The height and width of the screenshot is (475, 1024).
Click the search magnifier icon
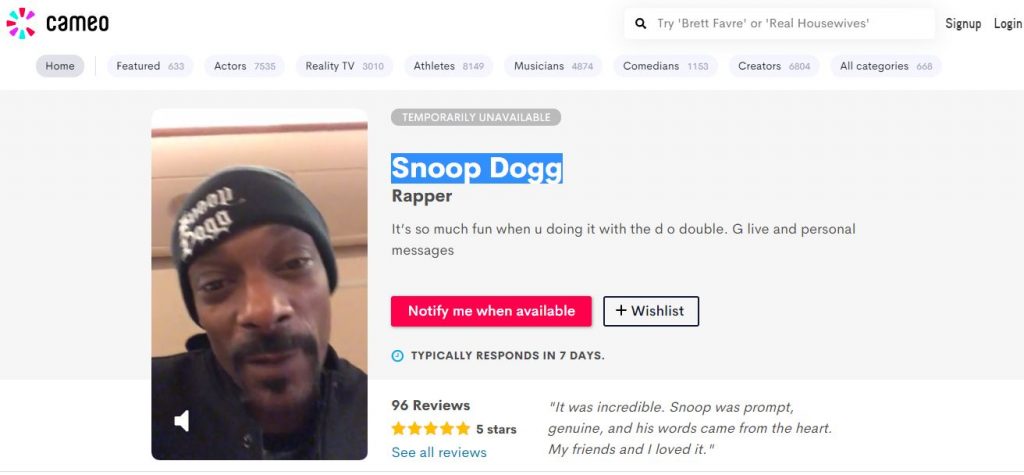tap(641, 24)
